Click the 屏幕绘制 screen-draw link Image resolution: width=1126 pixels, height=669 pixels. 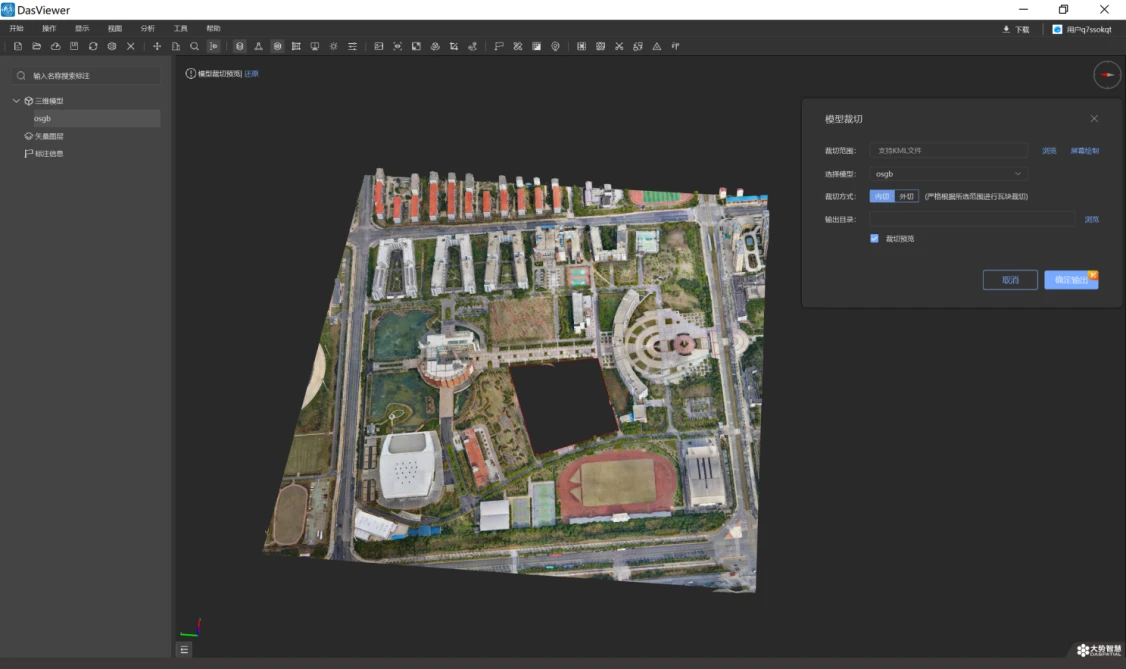(x=1085, y=151)
